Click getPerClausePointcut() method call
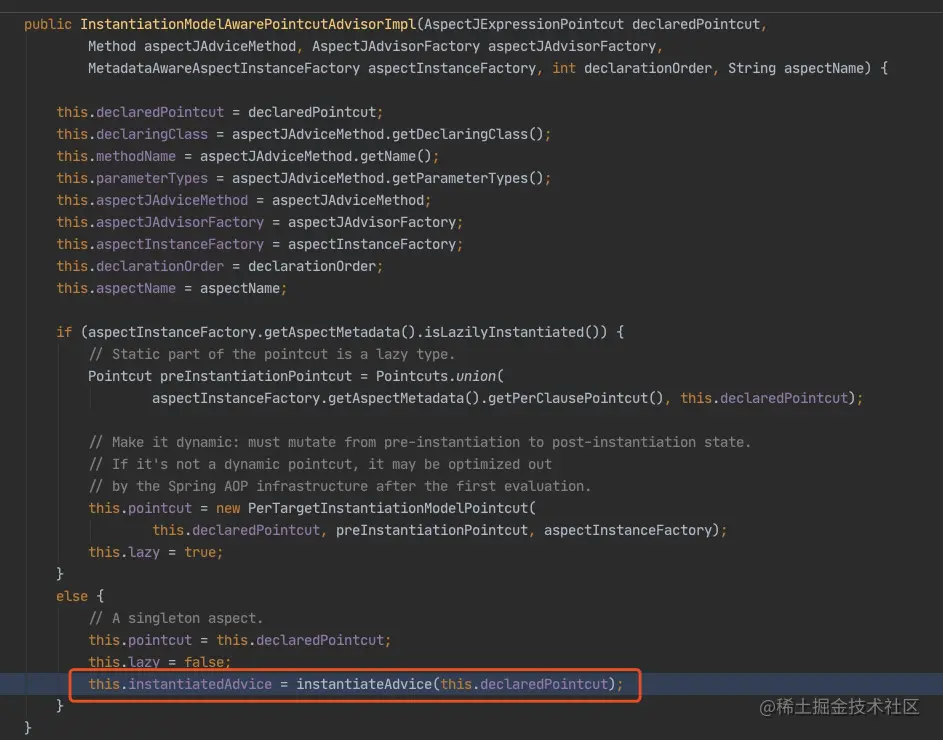Viewport: 943px width, 740px height. 576,398
